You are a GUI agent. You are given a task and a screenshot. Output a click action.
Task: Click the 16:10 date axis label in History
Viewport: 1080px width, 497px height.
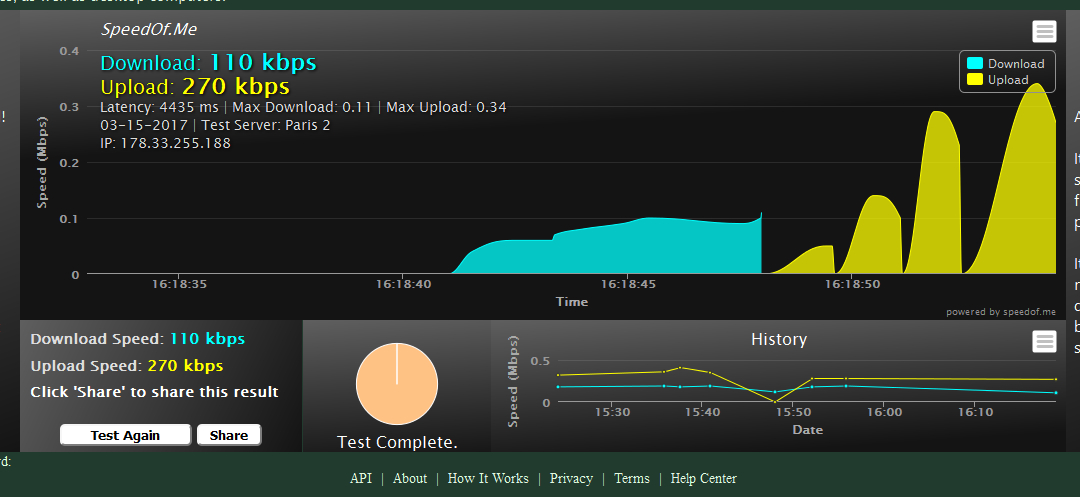975,412
